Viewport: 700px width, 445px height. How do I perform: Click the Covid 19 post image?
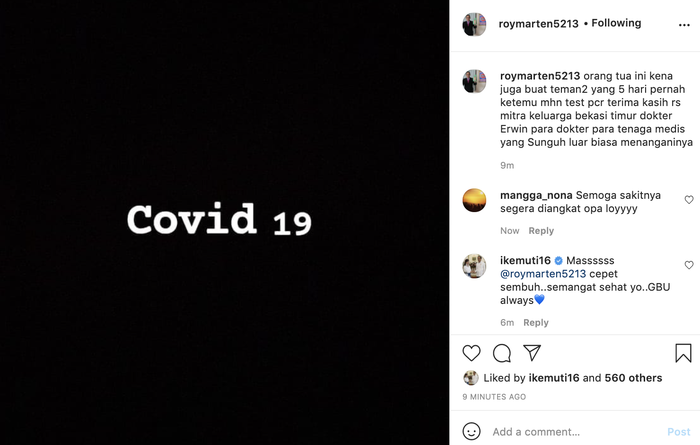(x=225, y=222)
